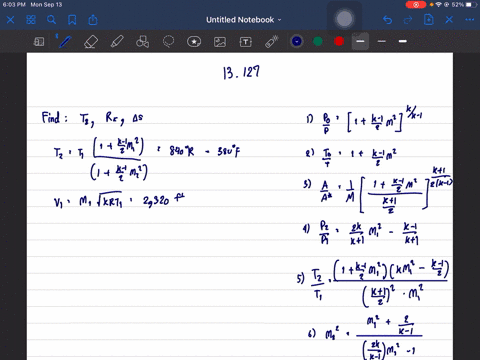Open the search tool
Image resolution: width=480 pixels, height=360 pixels.
(x=51, y=20)
